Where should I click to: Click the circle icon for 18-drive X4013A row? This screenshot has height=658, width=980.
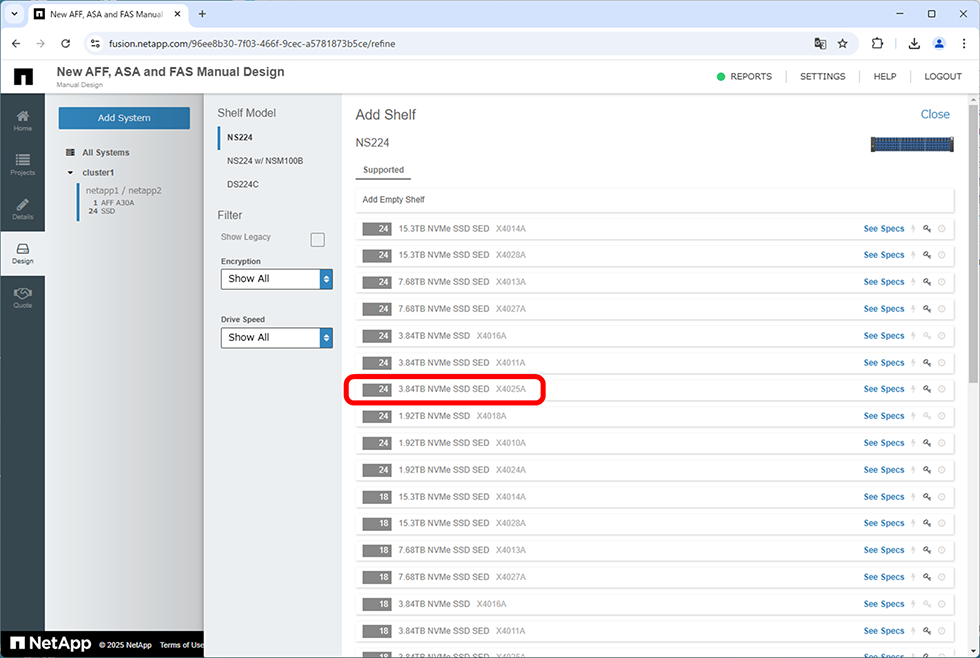tap(941, 551)
